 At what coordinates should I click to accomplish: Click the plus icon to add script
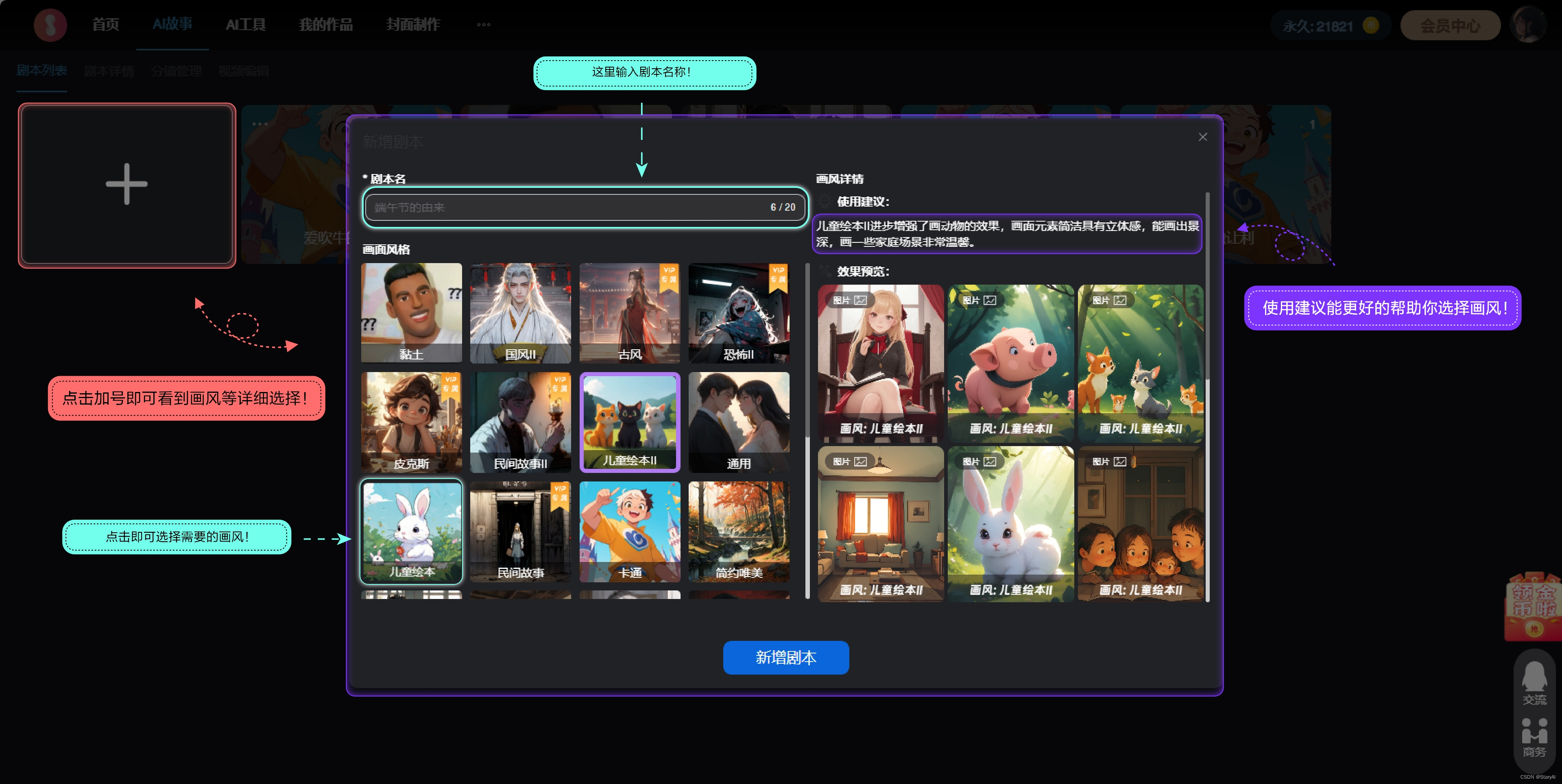[x=126, y=184]
